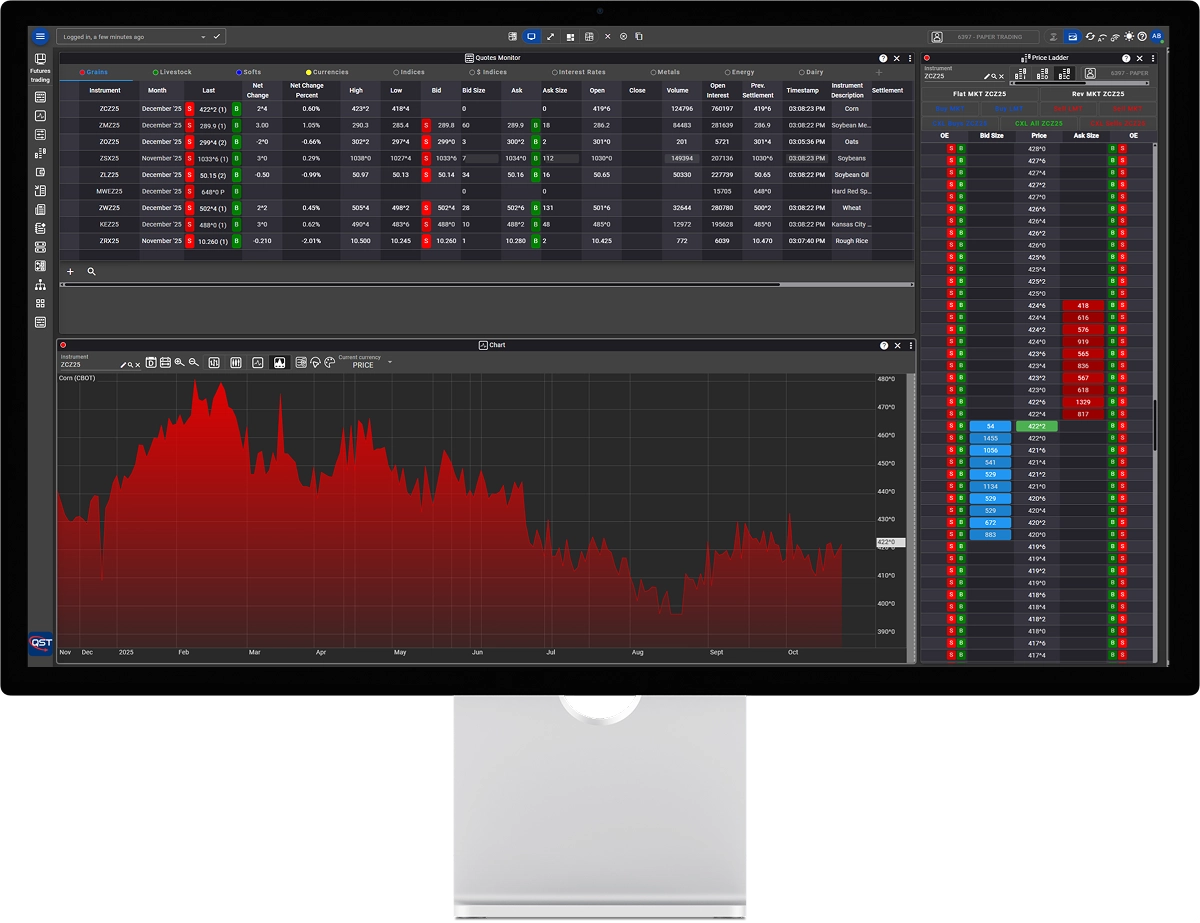Click the chart zoom in magnifier
This screenshot has height=923, width=1200.
coord(179,363)
